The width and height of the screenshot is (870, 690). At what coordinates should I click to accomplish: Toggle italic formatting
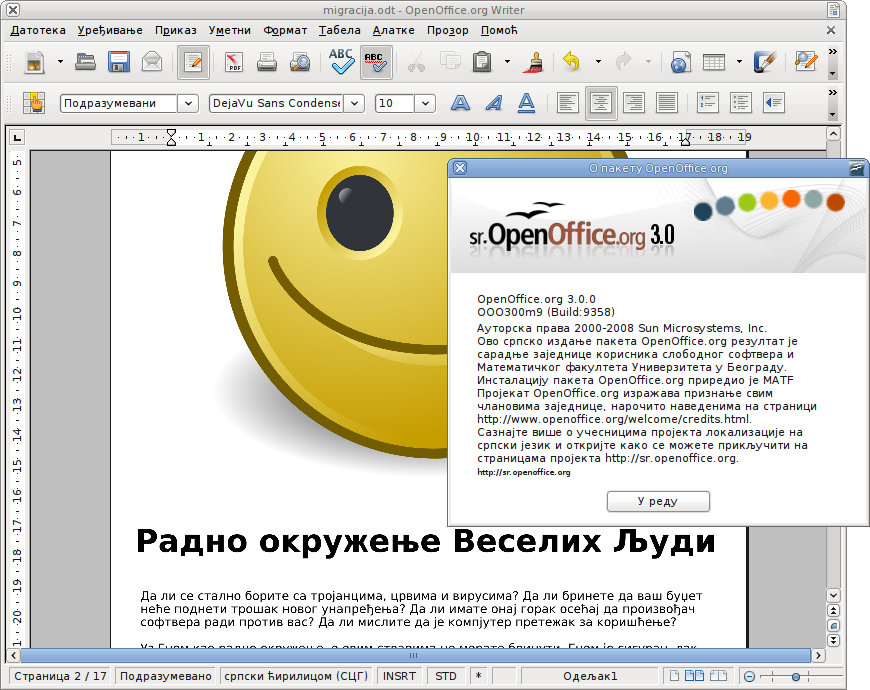[494, 103]
